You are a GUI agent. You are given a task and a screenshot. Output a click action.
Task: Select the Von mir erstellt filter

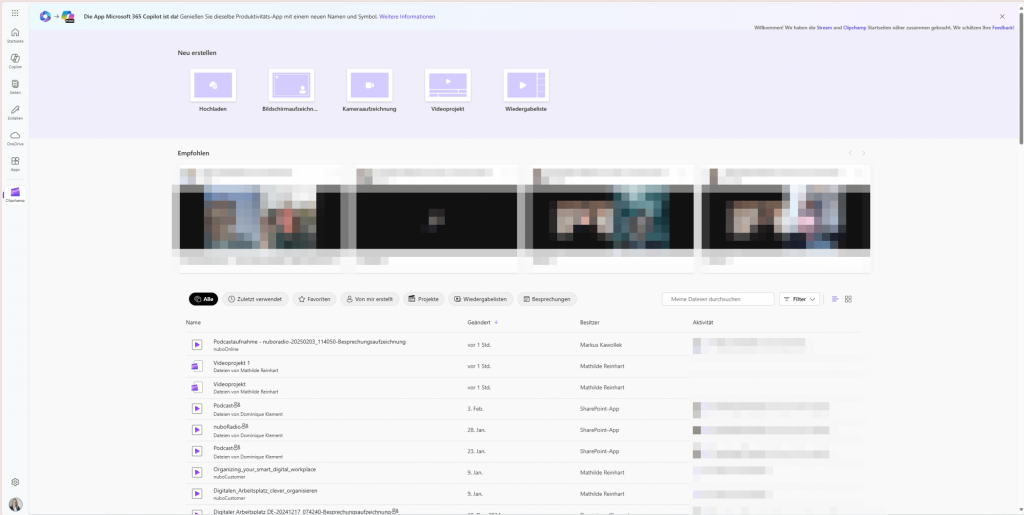(x=370, y=299)
